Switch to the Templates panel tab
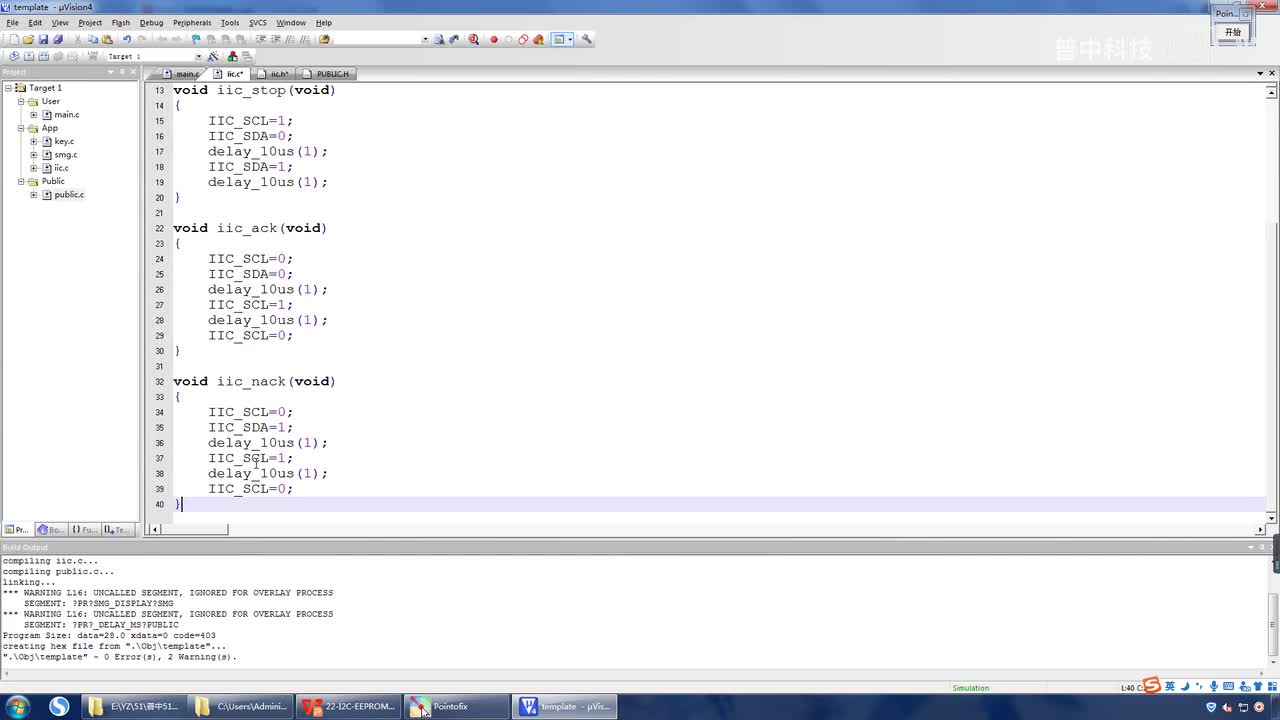 (x=117, y=530)
